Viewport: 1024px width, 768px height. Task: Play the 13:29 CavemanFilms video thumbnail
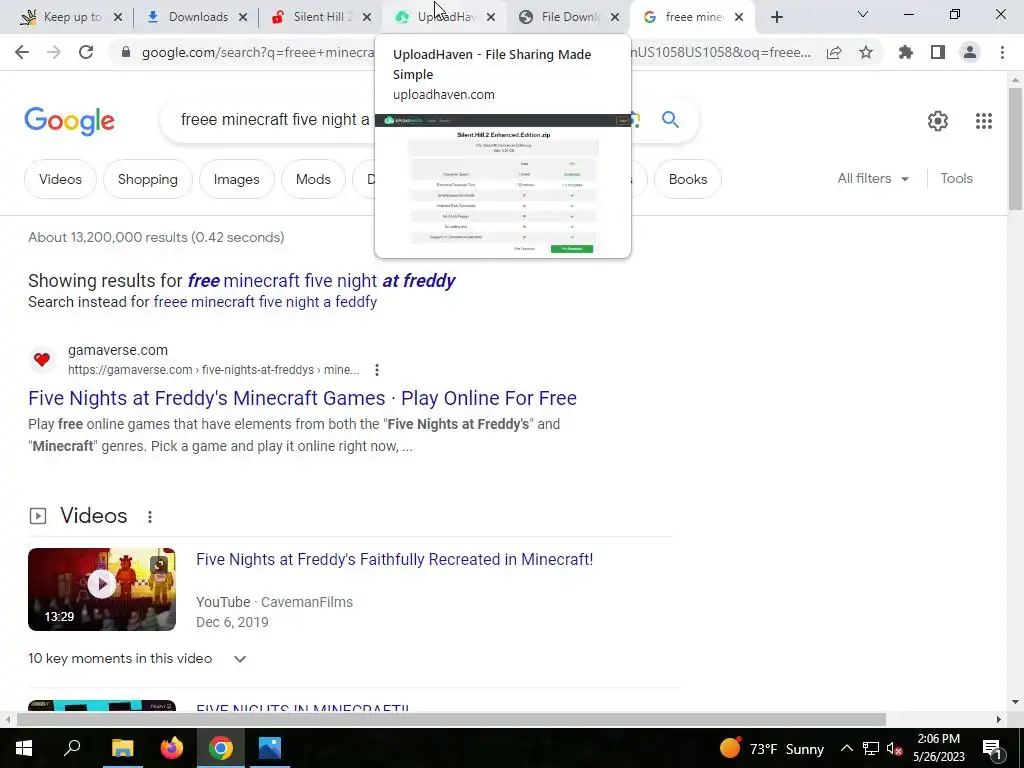click(x=102, y=589)
